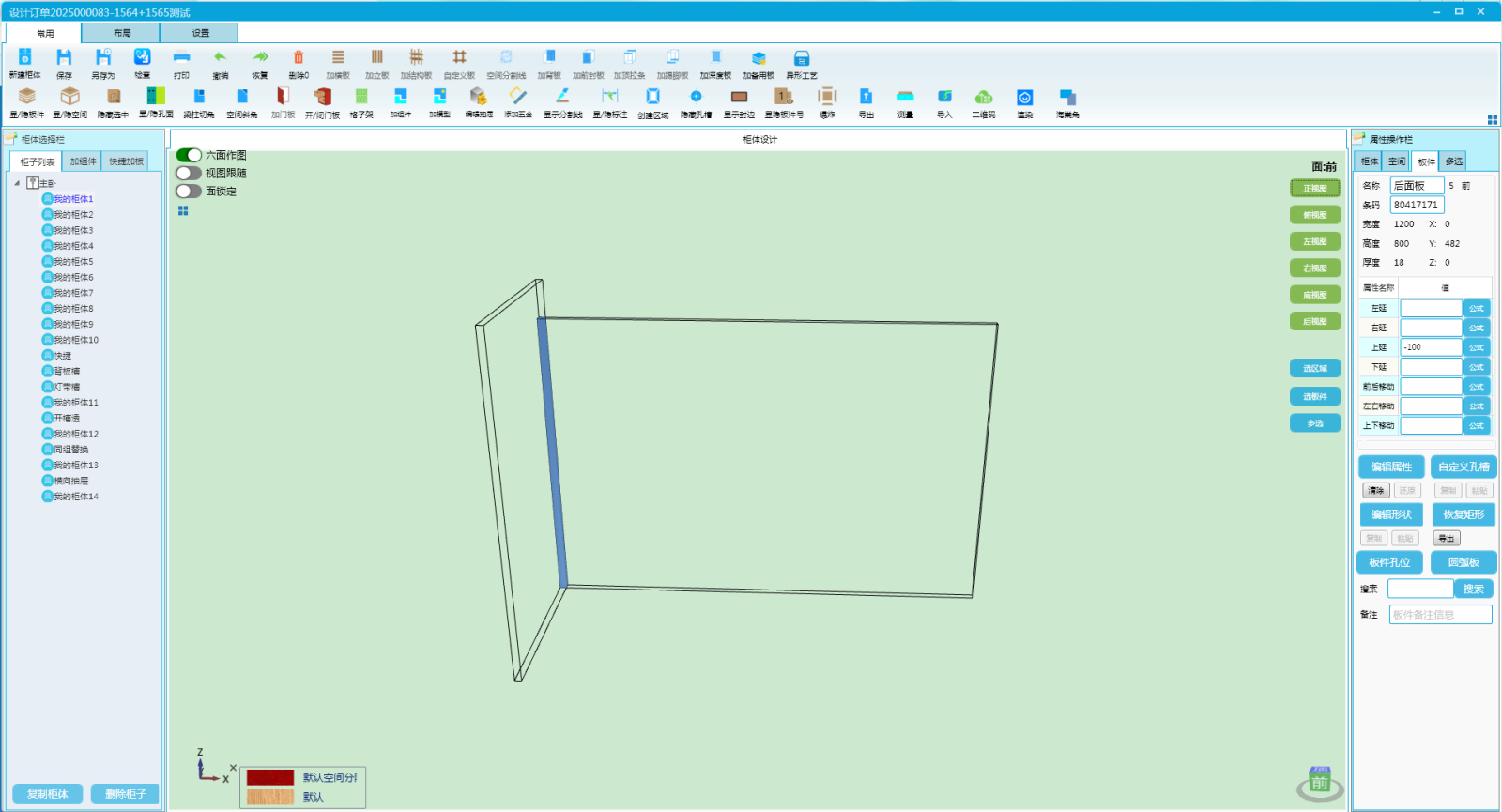Open the 加组件 tab in left panel
1502x812 pixels.
(84, 161)
